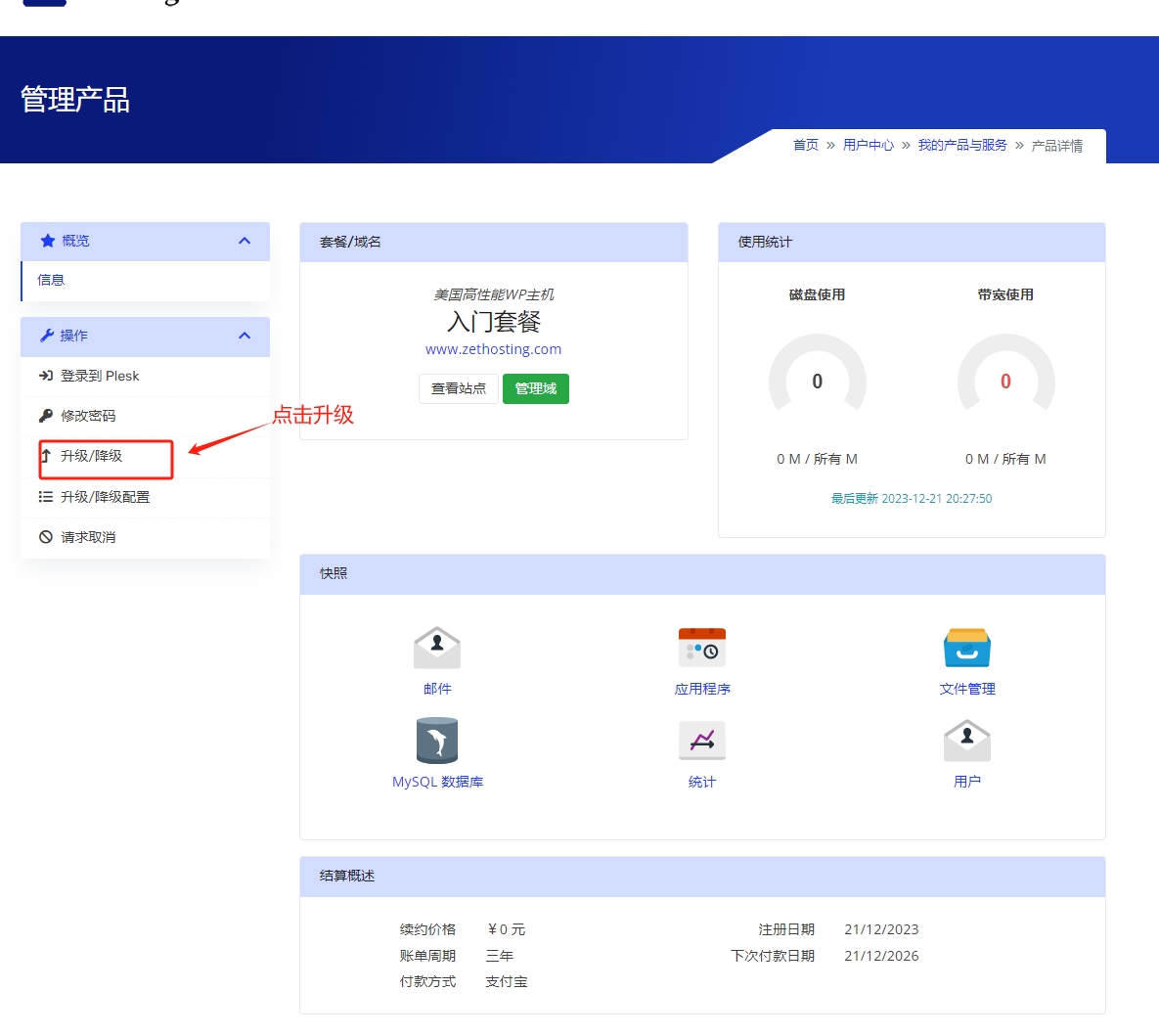The width and height of the screenshot is (1159, 1036).
Task: Click the 入门套餐 plan title
Action: pyautogui.click(x=493, y=322)
